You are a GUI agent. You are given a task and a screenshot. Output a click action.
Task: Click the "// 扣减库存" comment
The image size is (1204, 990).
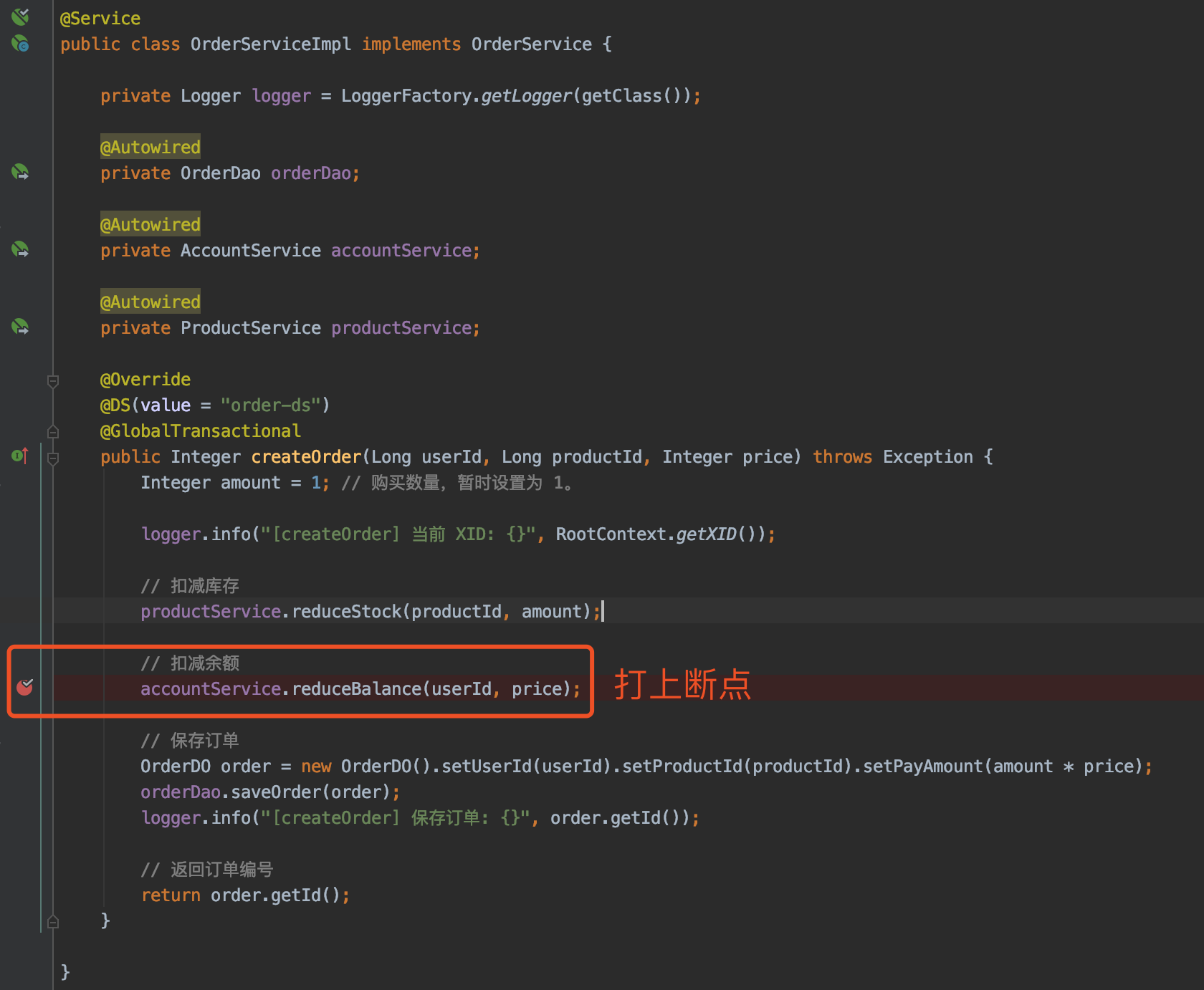pos(190,585)
